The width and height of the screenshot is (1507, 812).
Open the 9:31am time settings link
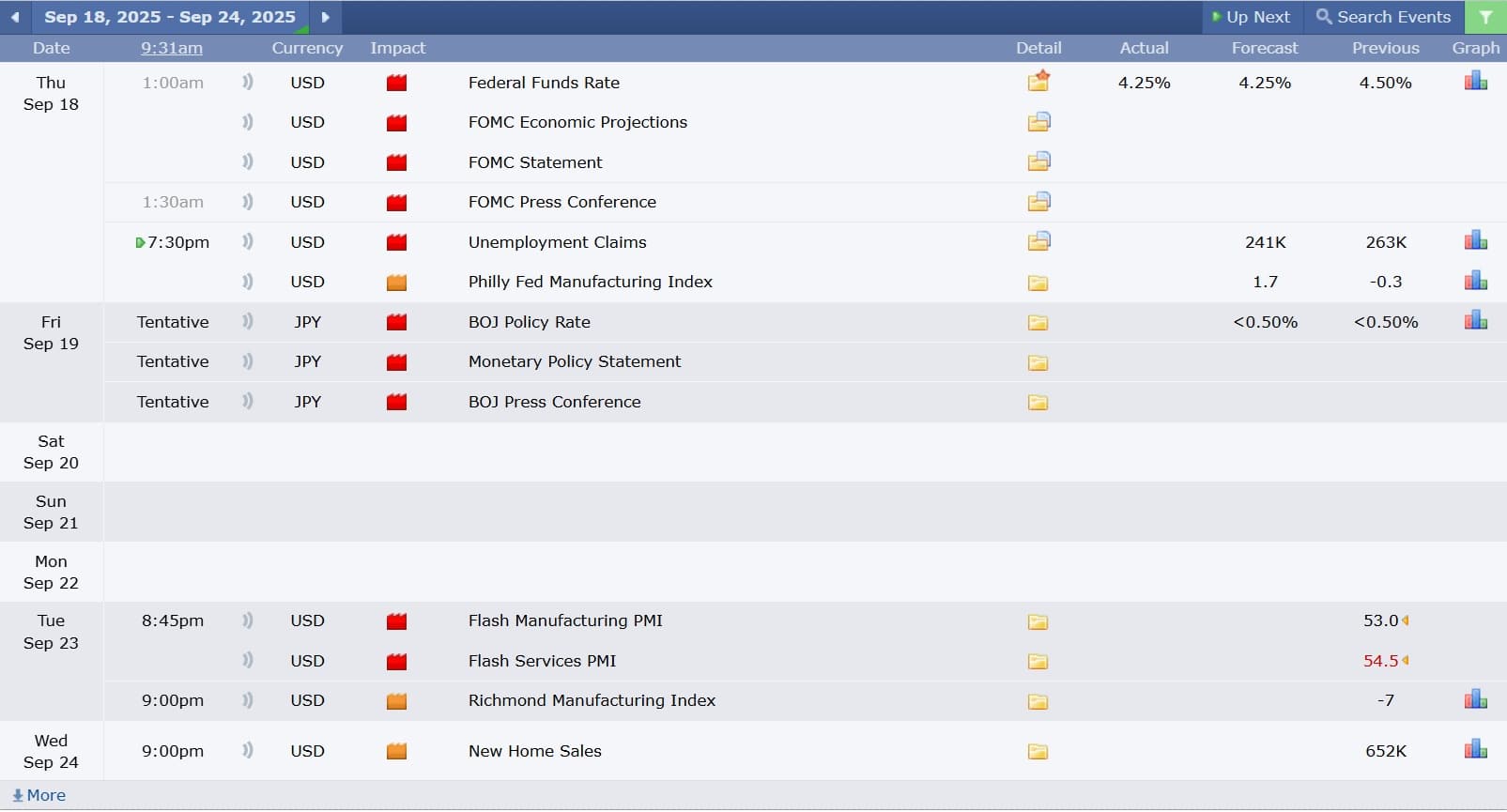172,48
